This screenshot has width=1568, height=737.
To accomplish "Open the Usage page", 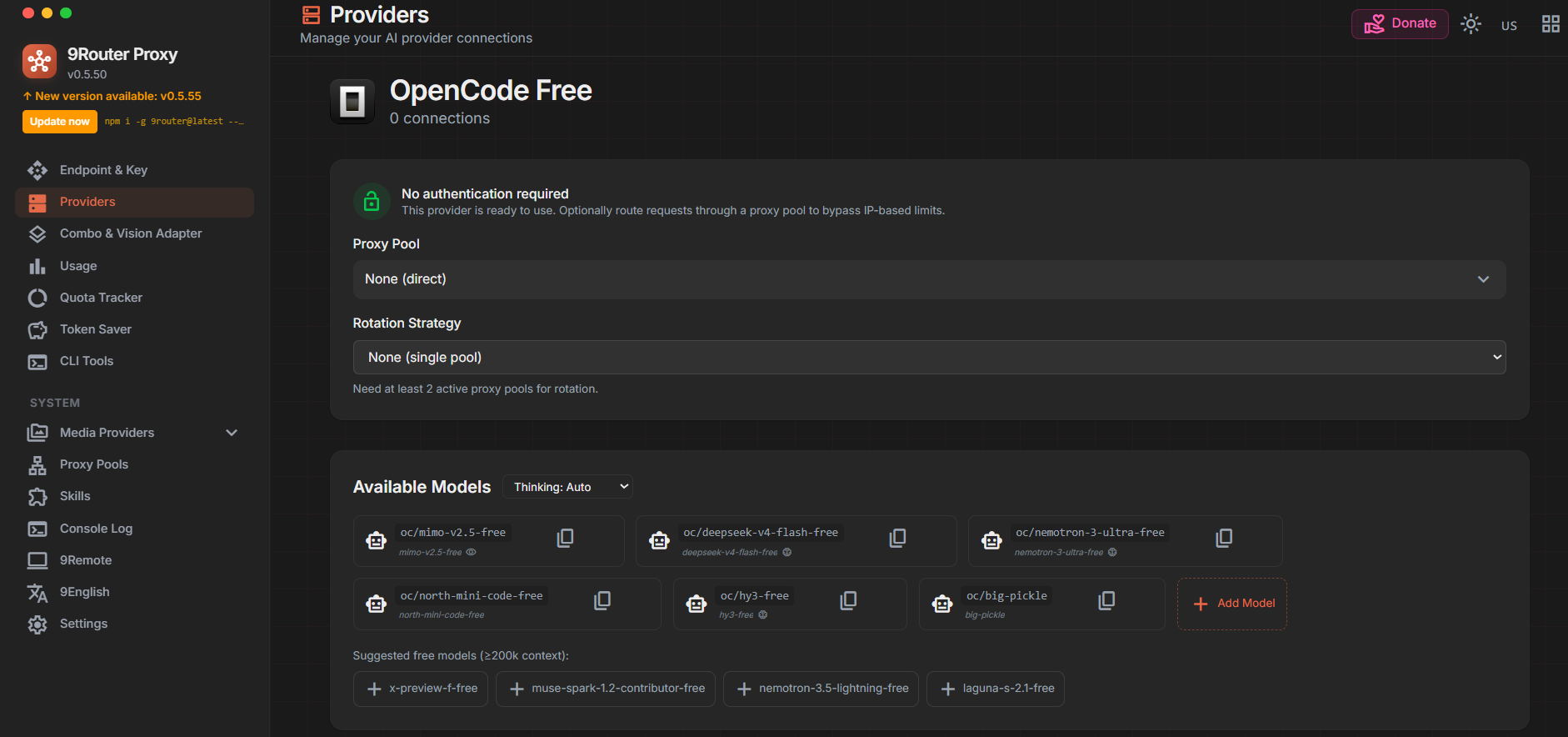I will tap(134, 266).
